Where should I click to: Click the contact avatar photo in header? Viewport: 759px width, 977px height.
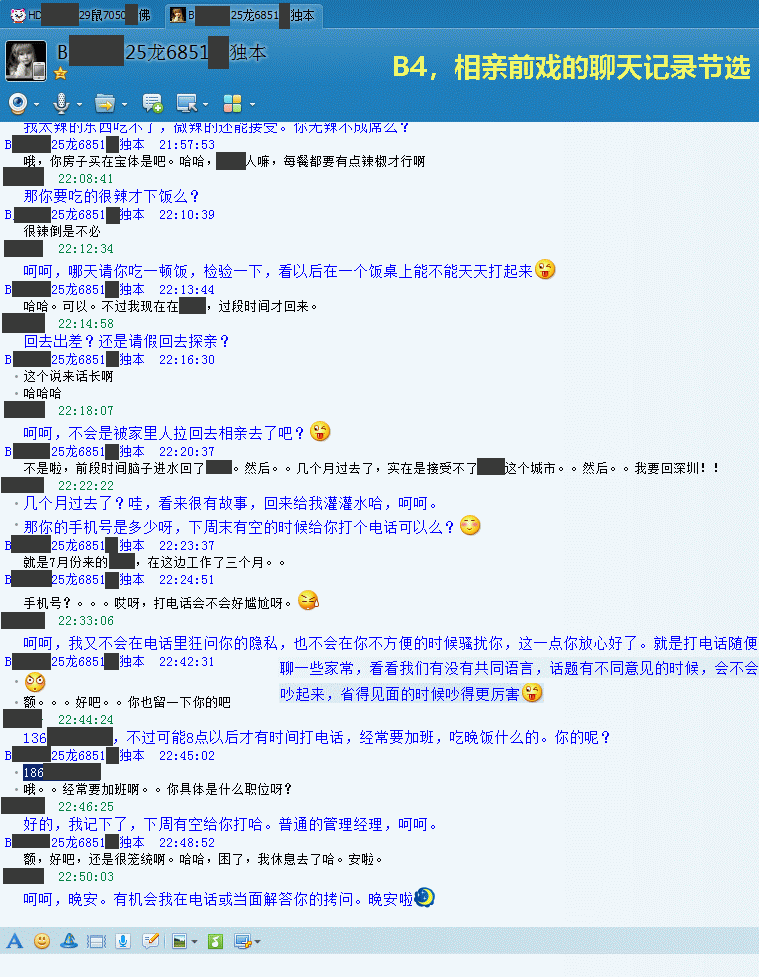26,60
